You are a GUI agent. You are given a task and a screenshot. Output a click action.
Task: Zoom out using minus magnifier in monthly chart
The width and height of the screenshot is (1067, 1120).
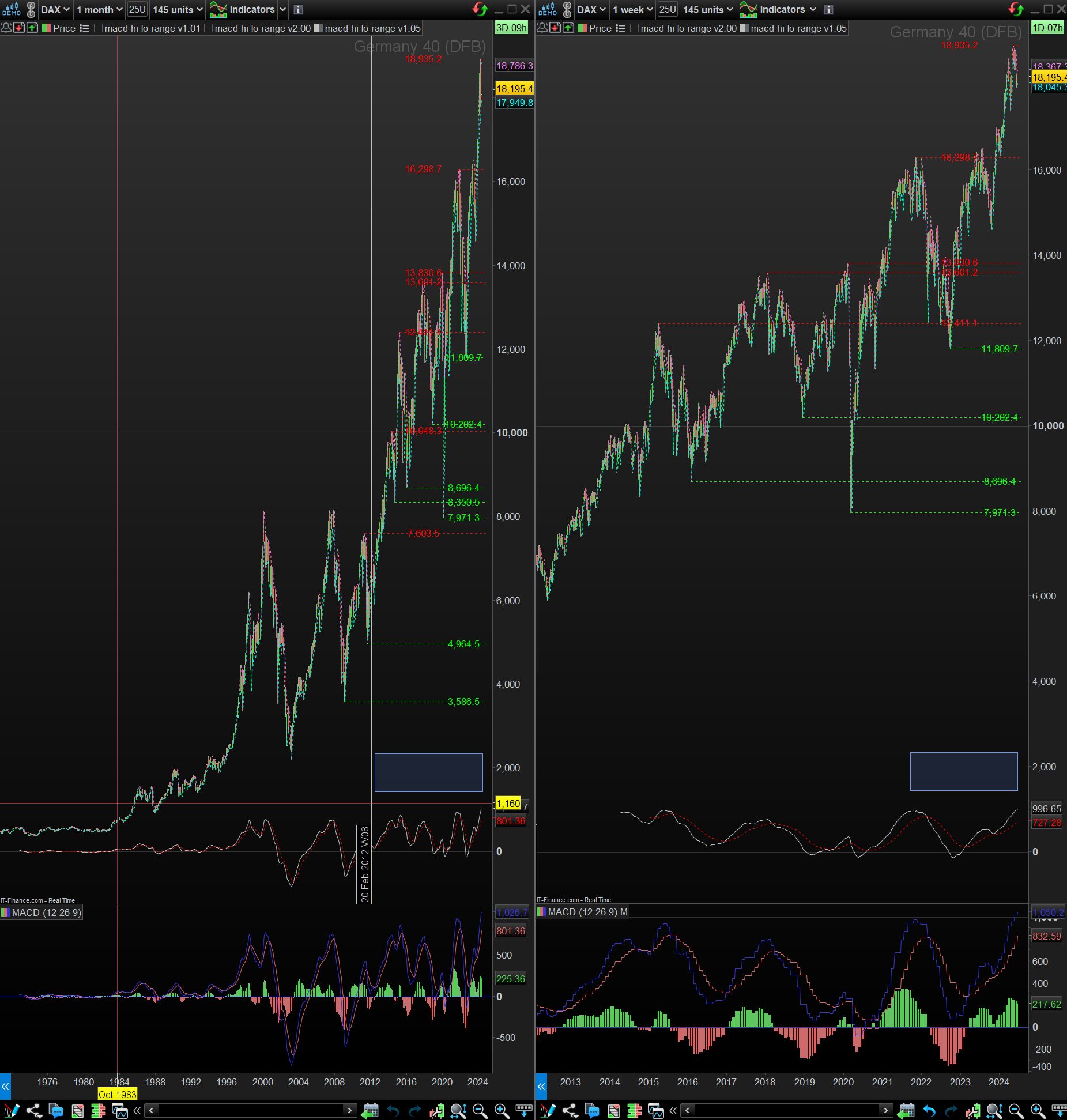480,1110
